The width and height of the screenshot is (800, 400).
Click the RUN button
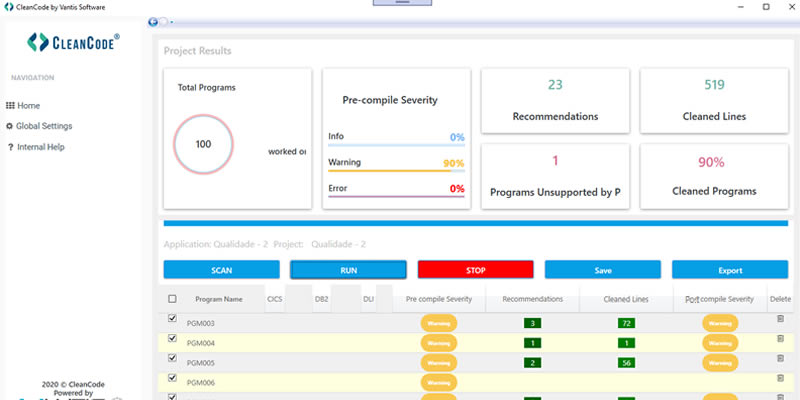348,270
